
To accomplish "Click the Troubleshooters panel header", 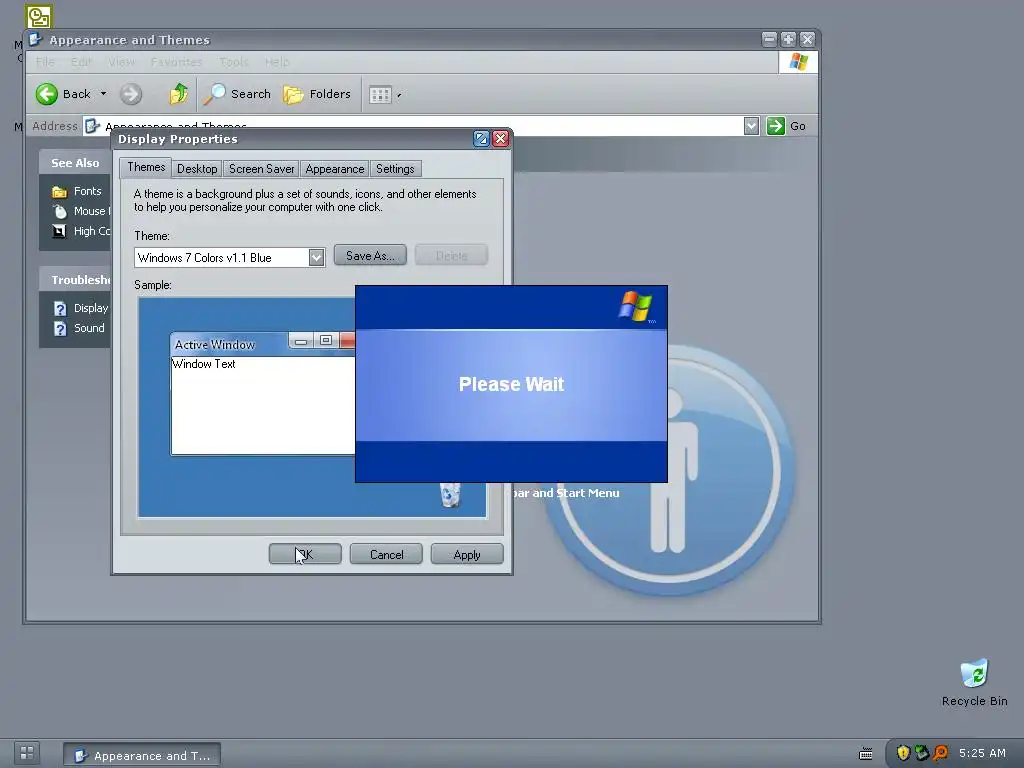I will pos(75,280).
